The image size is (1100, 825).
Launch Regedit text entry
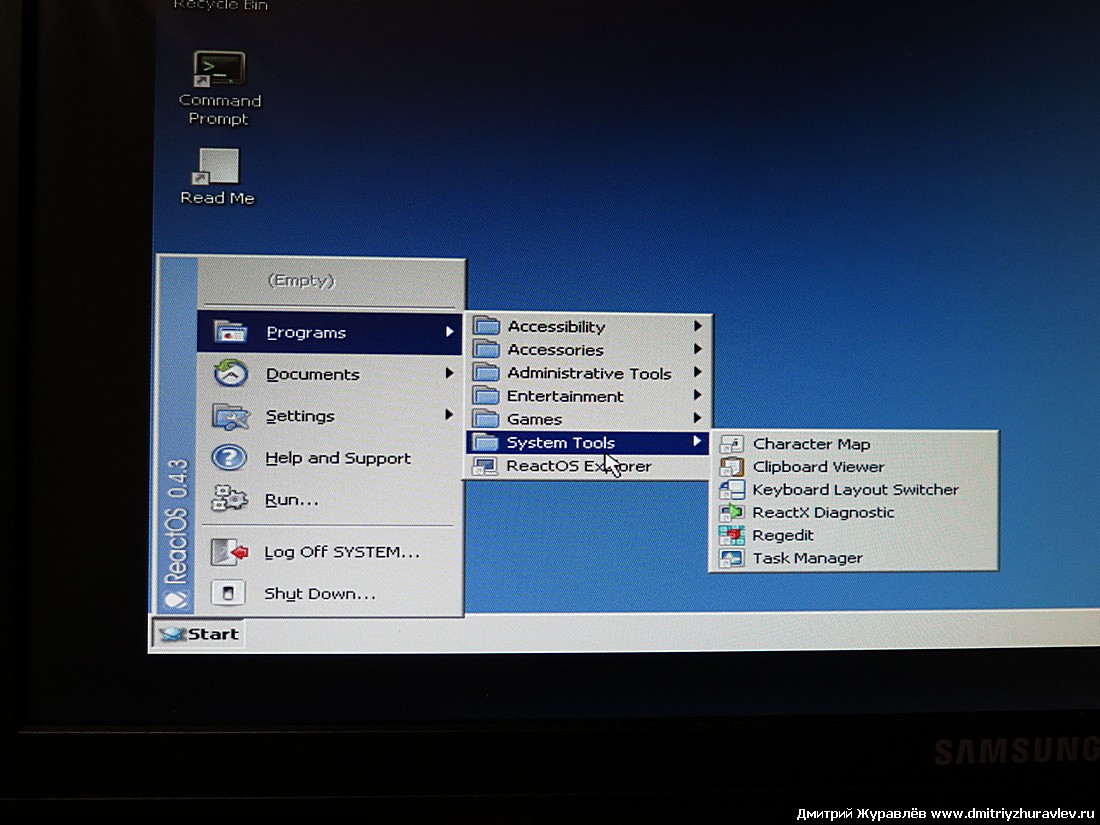coord(783,535)
